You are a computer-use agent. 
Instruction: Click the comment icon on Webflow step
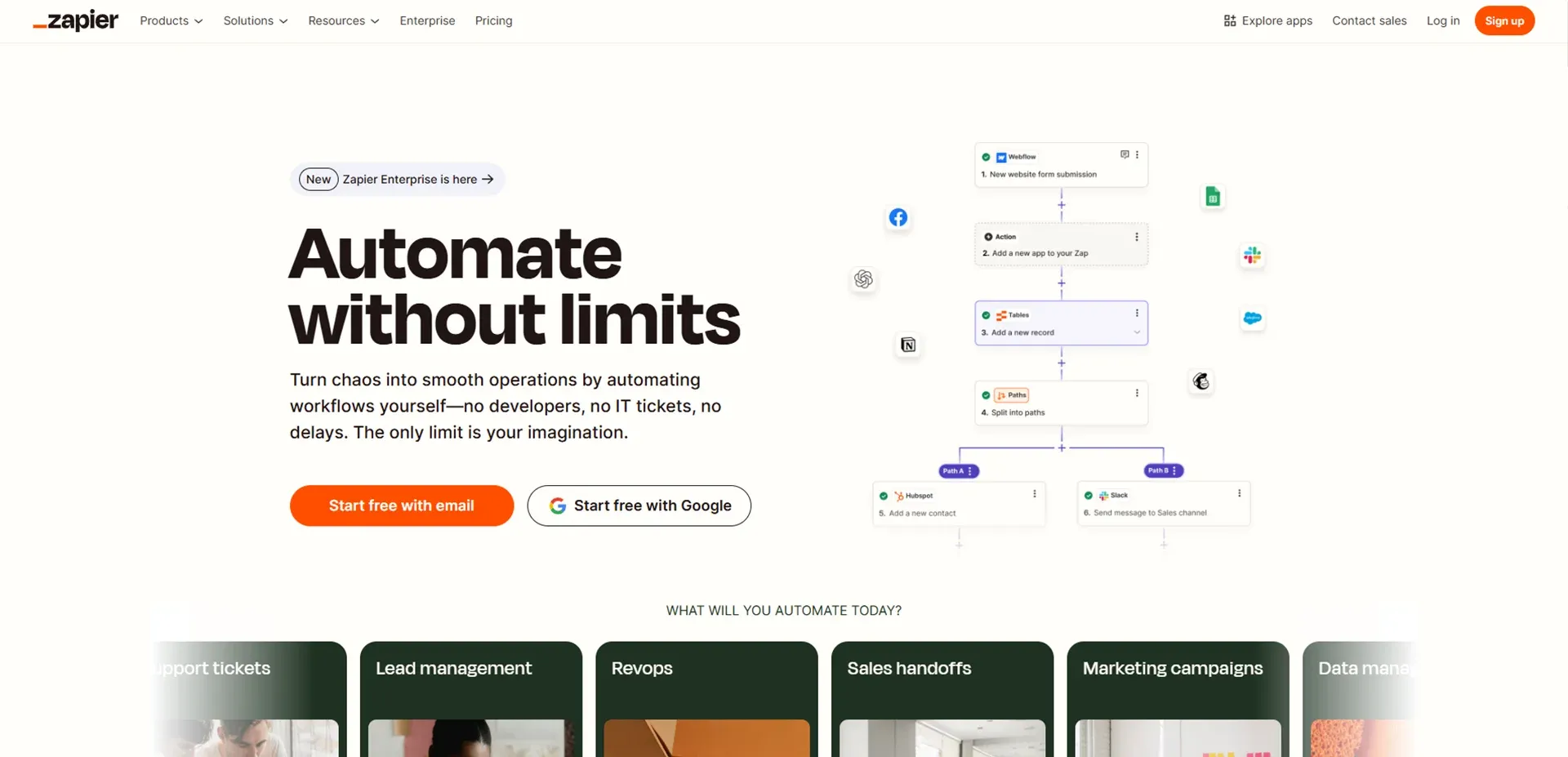pos(1125,154)
